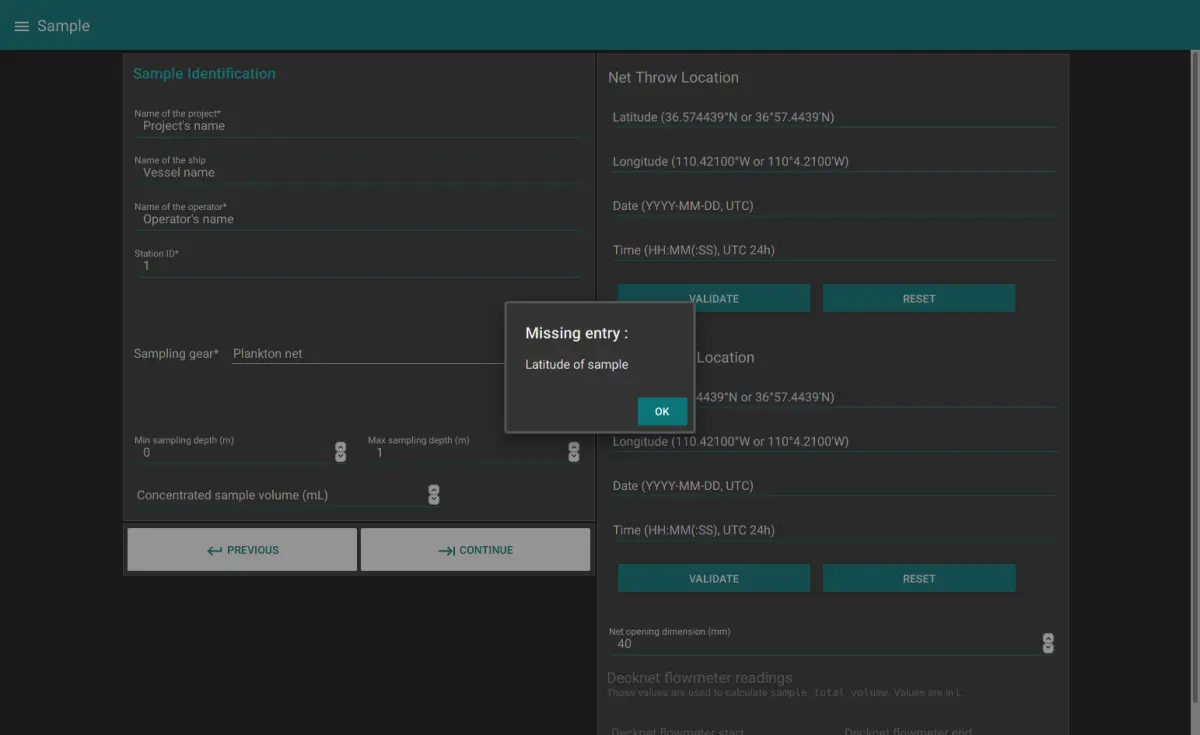Open the Plankton net sampling gear selector

[x=300, y=353]
